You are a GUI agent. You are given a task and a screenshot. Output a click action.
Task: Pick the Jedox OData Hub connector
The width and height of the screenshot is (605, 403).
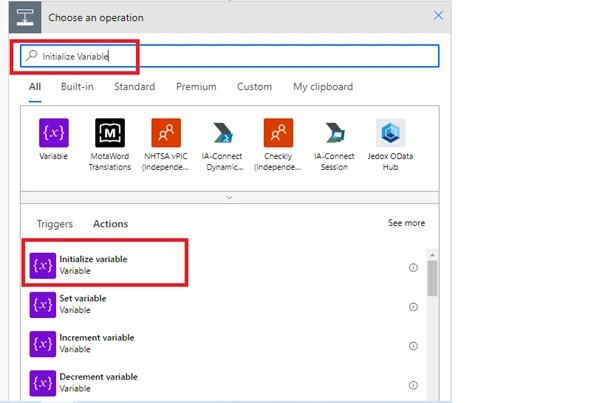click(x=390, y=133)
